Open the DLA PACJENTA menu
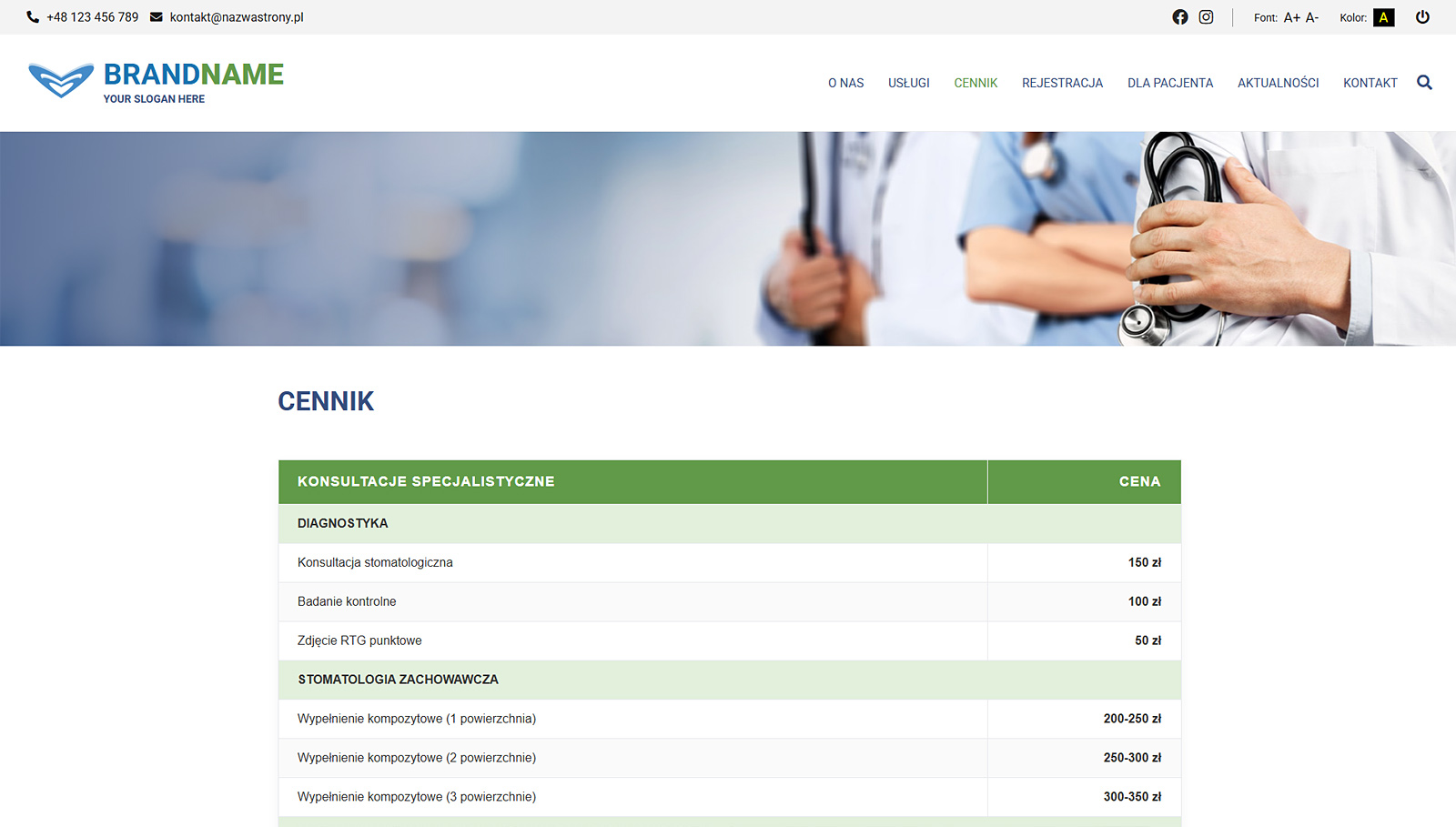 click(x=1169, y=83)
